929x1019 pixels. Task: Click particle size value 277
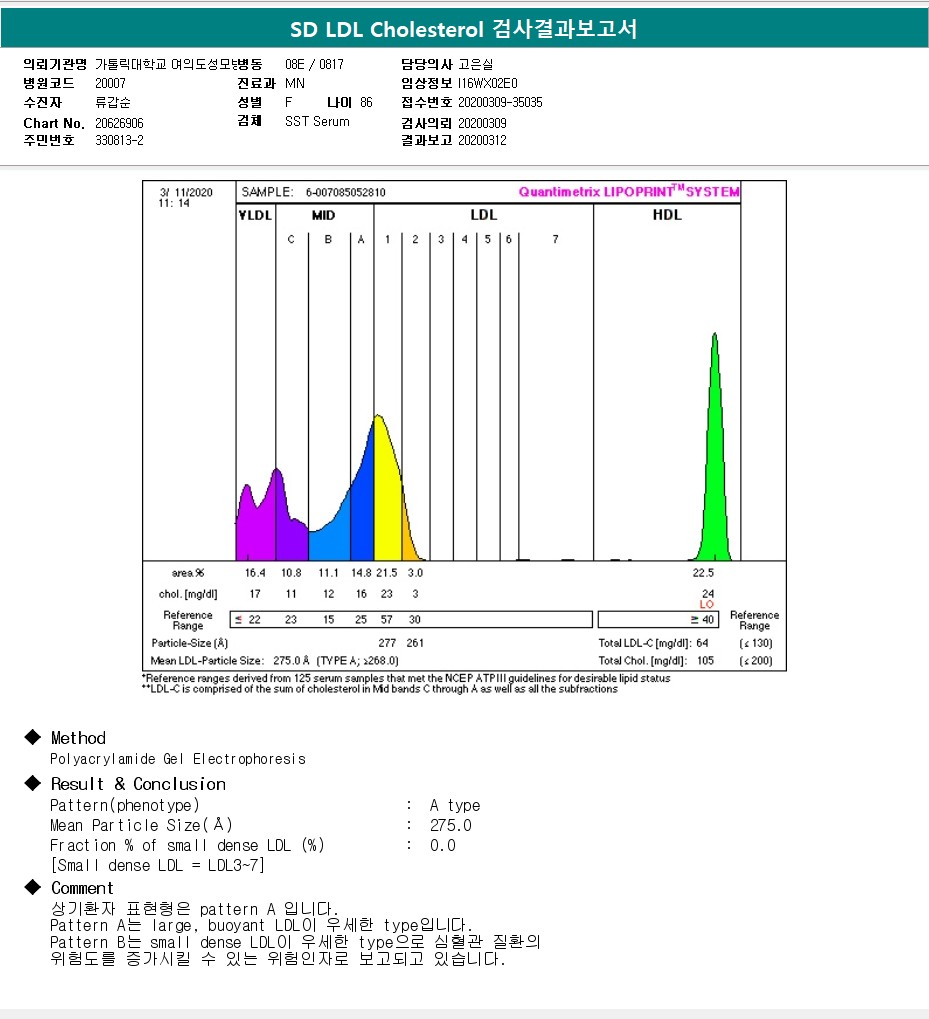tap(387, 643)
